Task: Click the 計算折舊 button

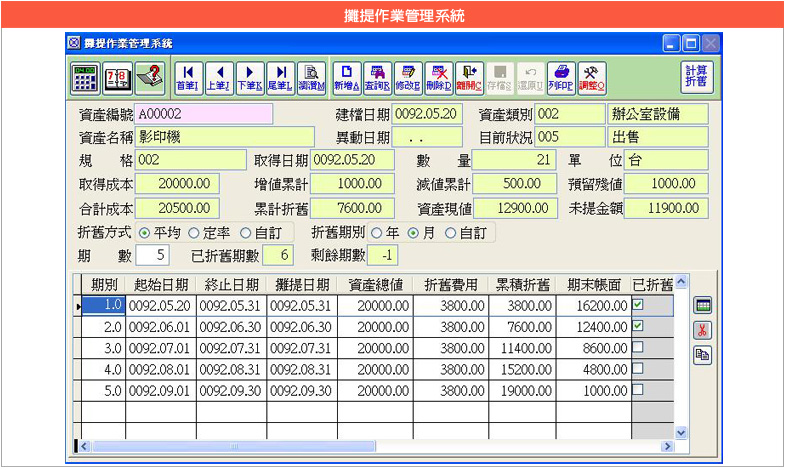Action: [696, 77]
